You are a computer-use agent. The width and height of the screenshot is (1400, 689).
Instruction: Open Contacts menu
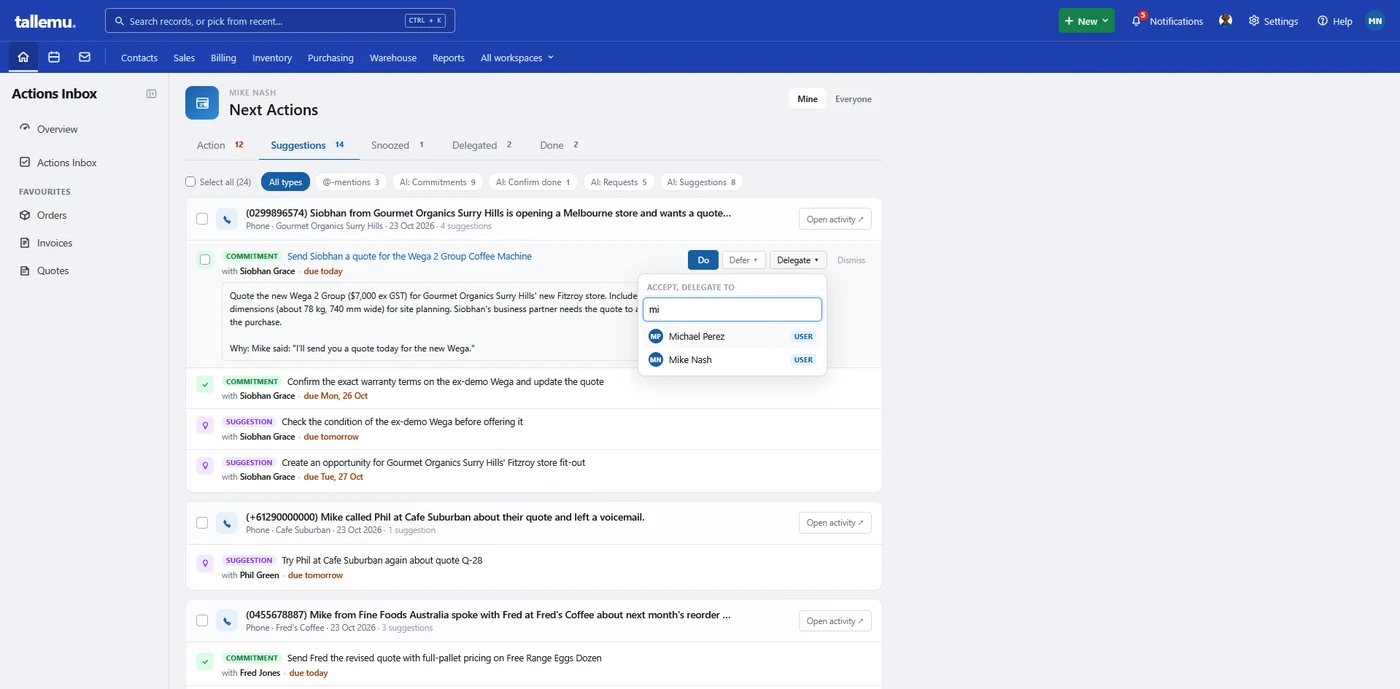pyautogui.click(x=139, y=58)
